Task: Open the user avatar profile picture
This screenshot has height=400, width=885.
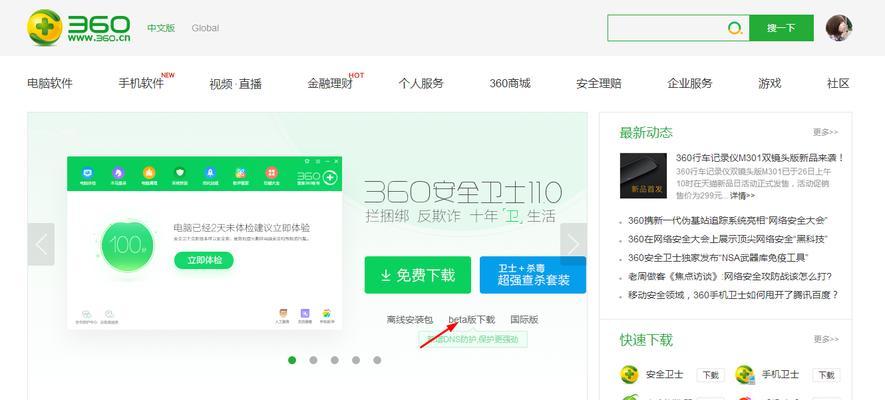Action: click(839, 28)
